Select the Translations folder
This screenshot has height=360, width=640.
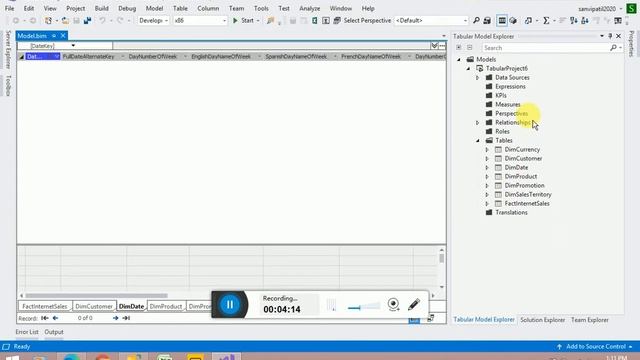[511, 212]
